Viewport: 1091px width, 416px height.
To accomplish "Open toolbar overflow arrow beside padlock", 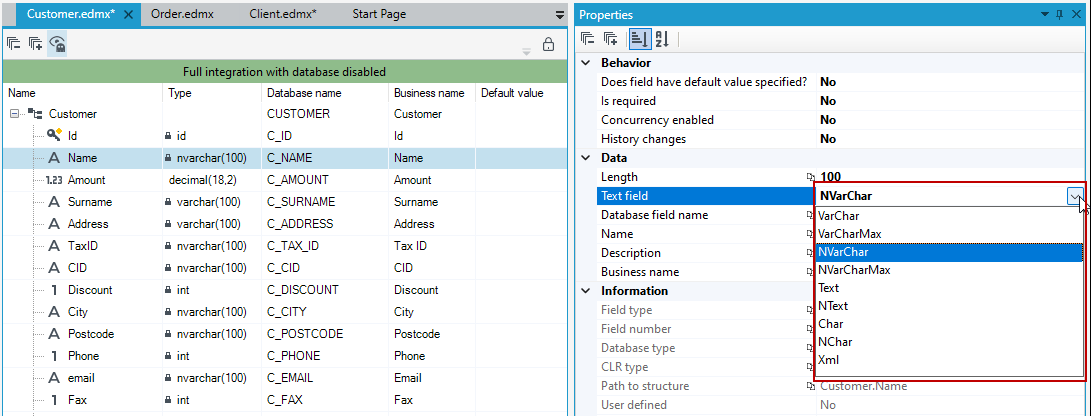I will pos(527,51).
